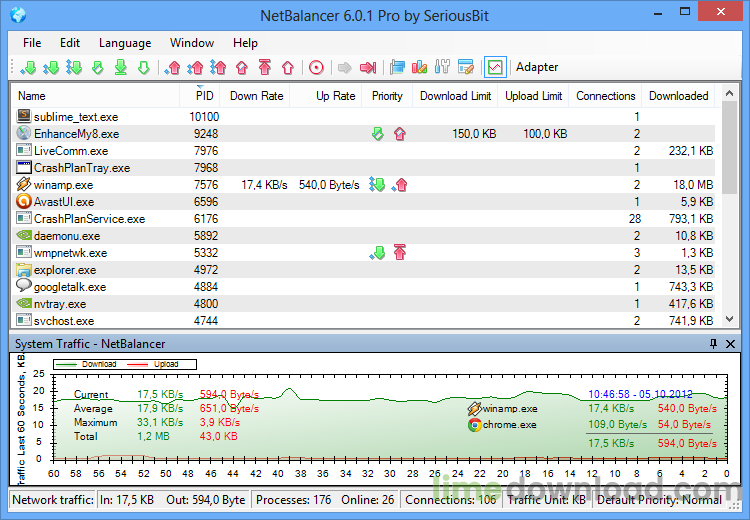Screen dimensions: 750x520
Task: Set low download priority toolbar icon
Action: point(28,68)
